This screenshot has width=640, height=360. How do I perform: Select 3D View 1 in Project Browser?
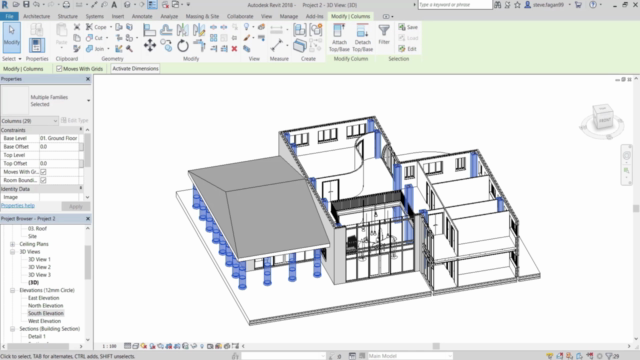click(x=39, y=259)
